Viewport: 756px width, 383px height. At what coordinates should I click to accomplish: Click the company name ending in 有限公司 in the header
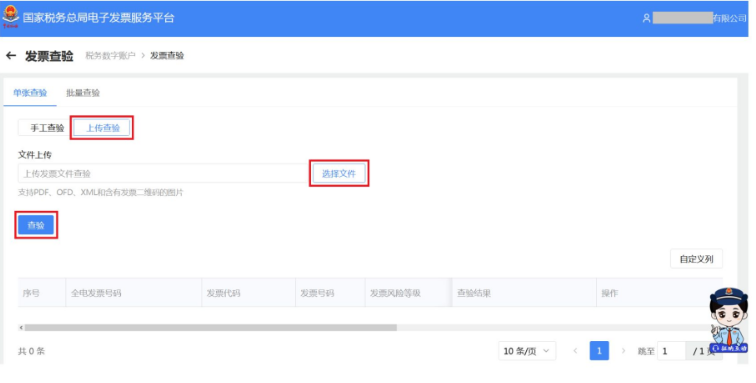click(700, 18)
